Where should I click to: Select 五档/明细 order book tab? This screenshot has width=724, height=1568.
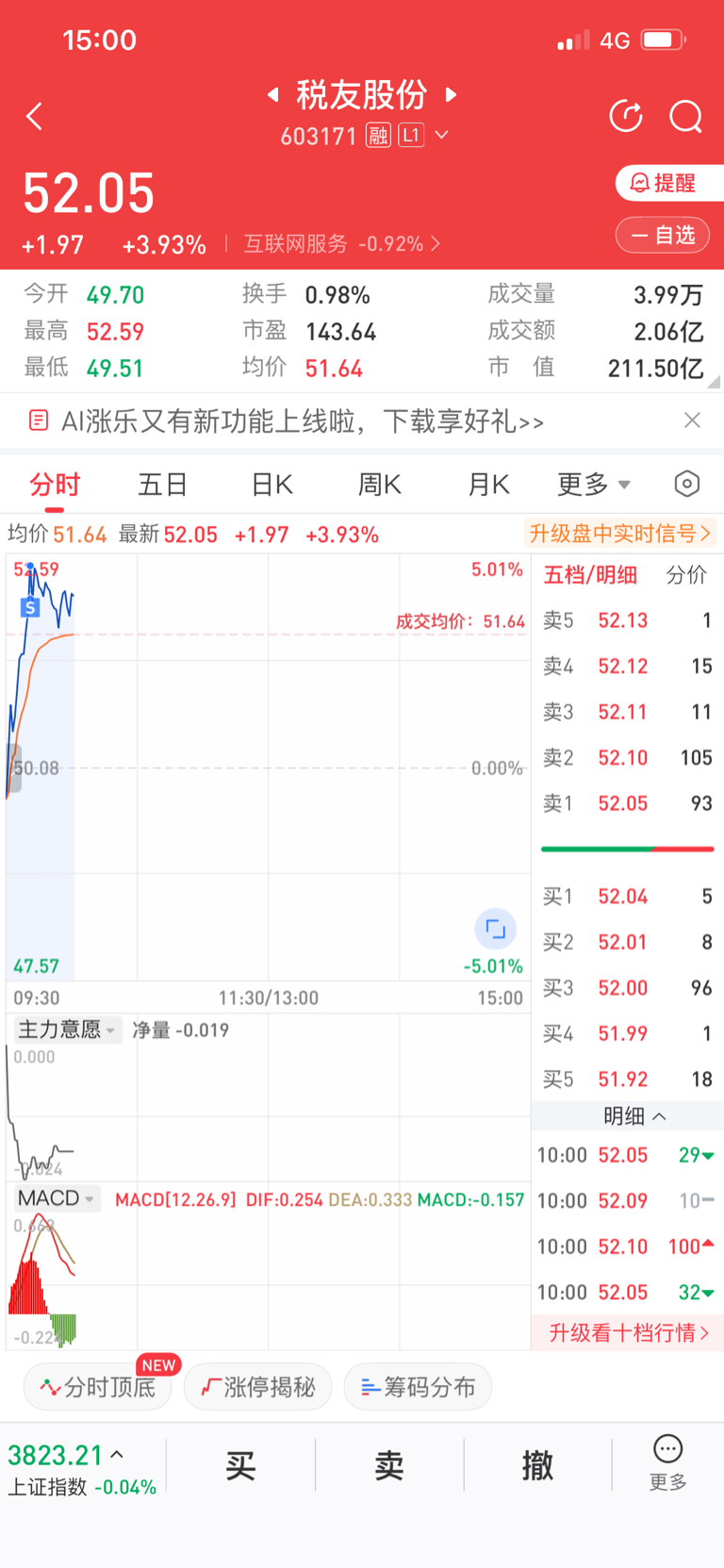click(590, 575)
